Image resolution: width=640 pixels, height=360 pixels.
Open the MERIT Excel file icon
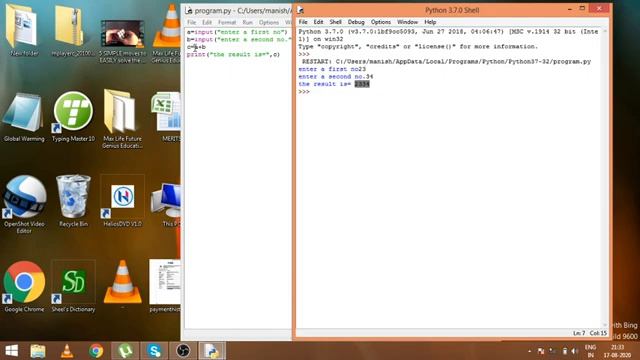point(167,117)
